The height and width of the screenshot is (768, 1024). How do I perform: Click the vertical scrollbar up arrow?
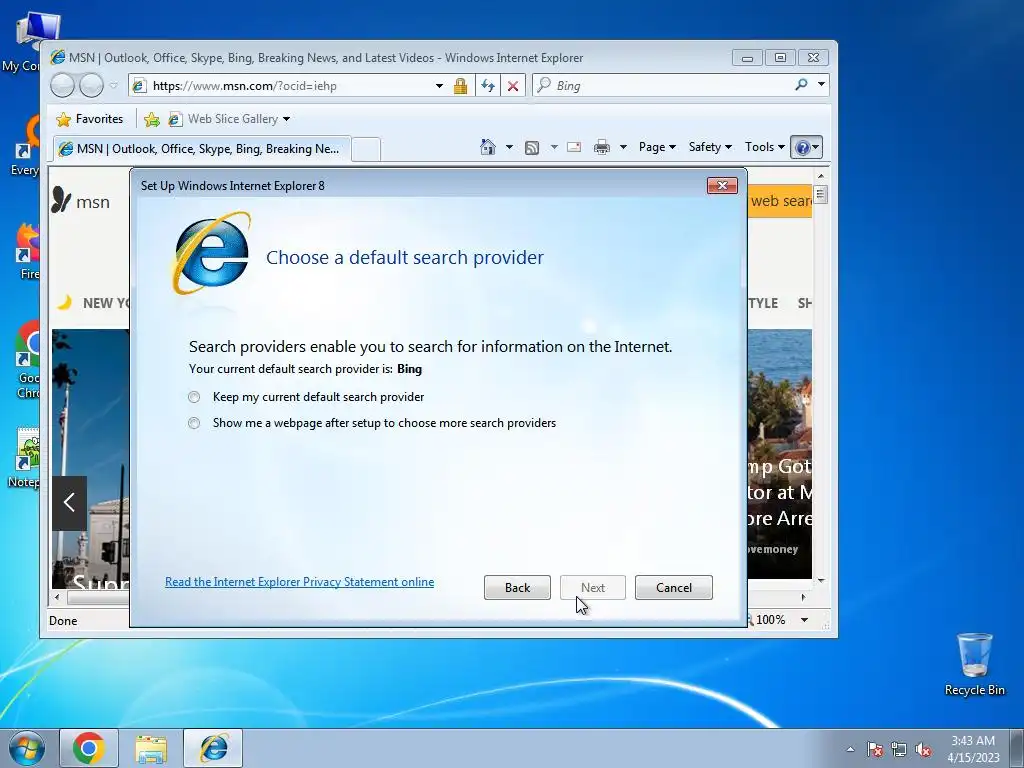tap(821, 176)
